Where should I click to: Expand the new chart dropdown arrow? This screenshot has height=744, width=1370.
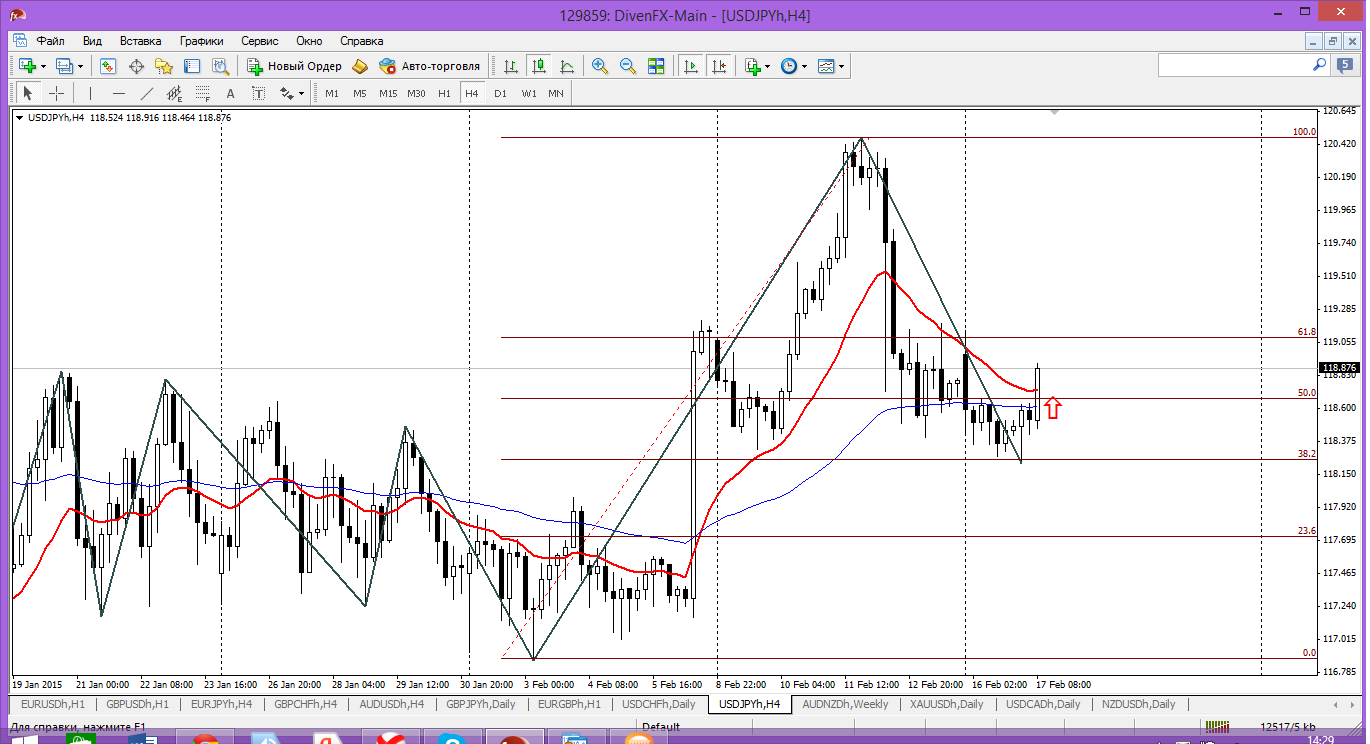coord(44,67)
